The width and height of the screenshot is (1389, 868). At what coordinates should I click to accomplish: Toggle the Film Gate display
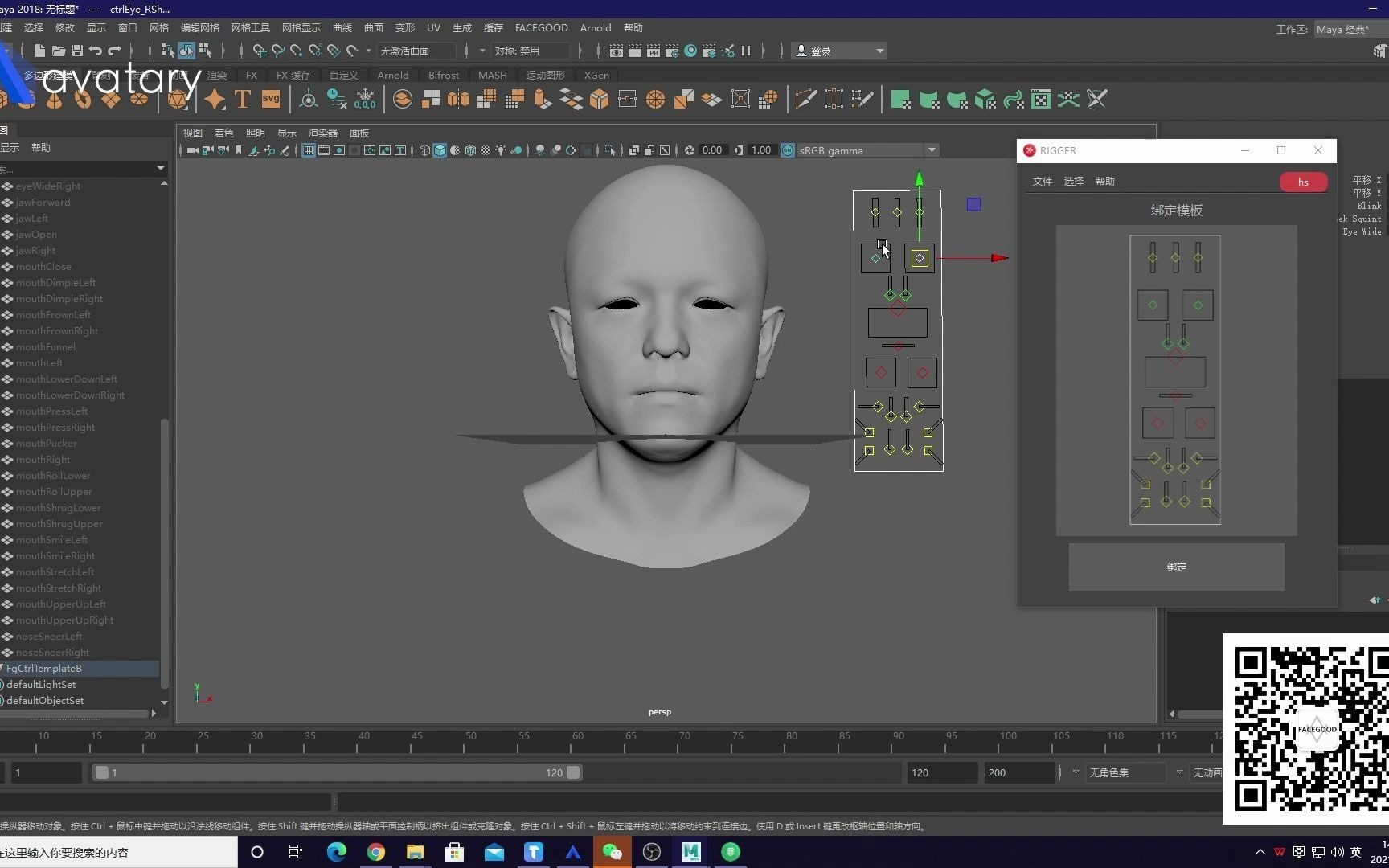pos(324,150)
